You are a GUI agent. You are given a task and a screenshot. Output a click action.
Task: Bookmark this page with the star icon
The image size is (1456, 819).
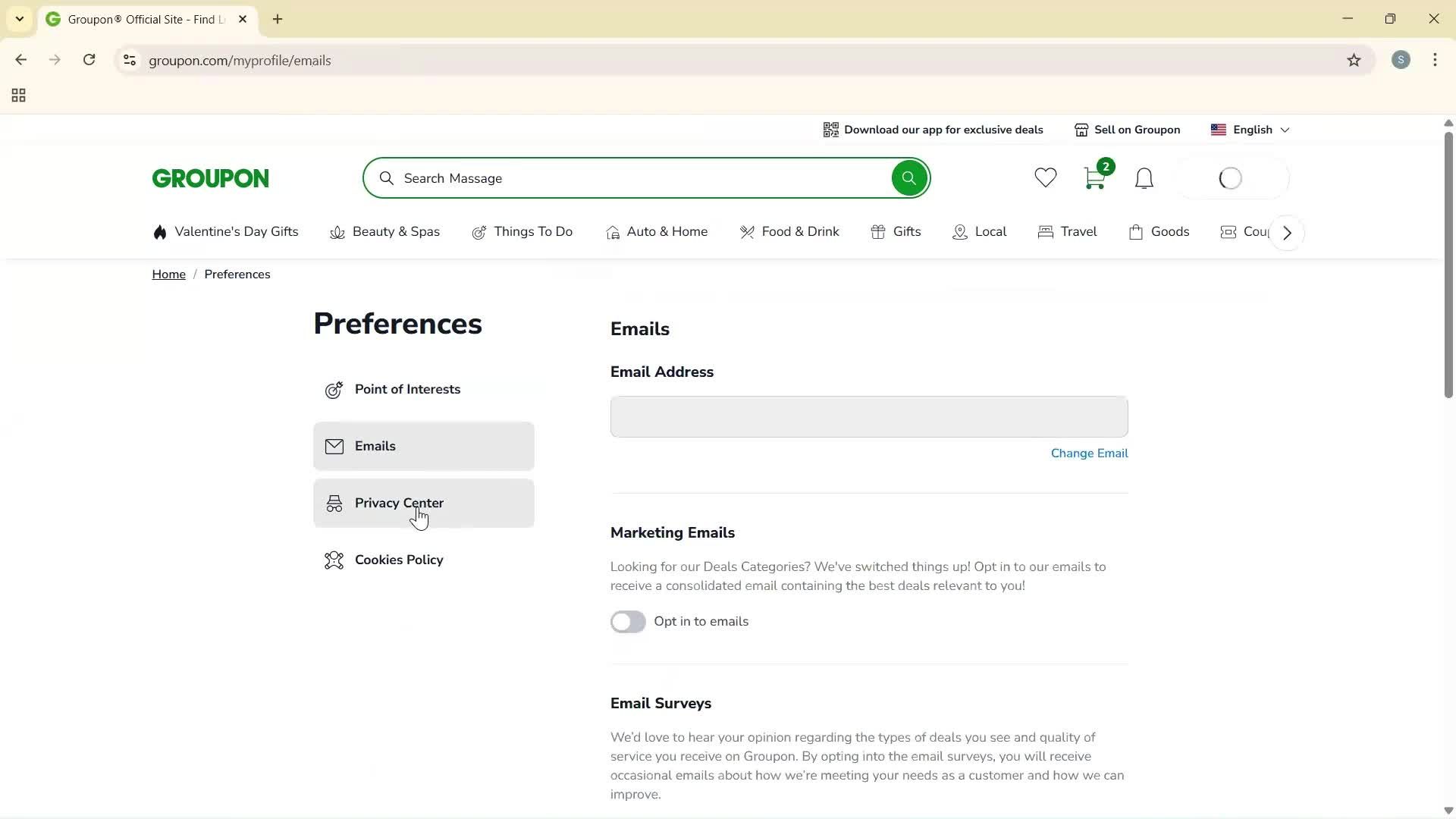point(1354,60)
